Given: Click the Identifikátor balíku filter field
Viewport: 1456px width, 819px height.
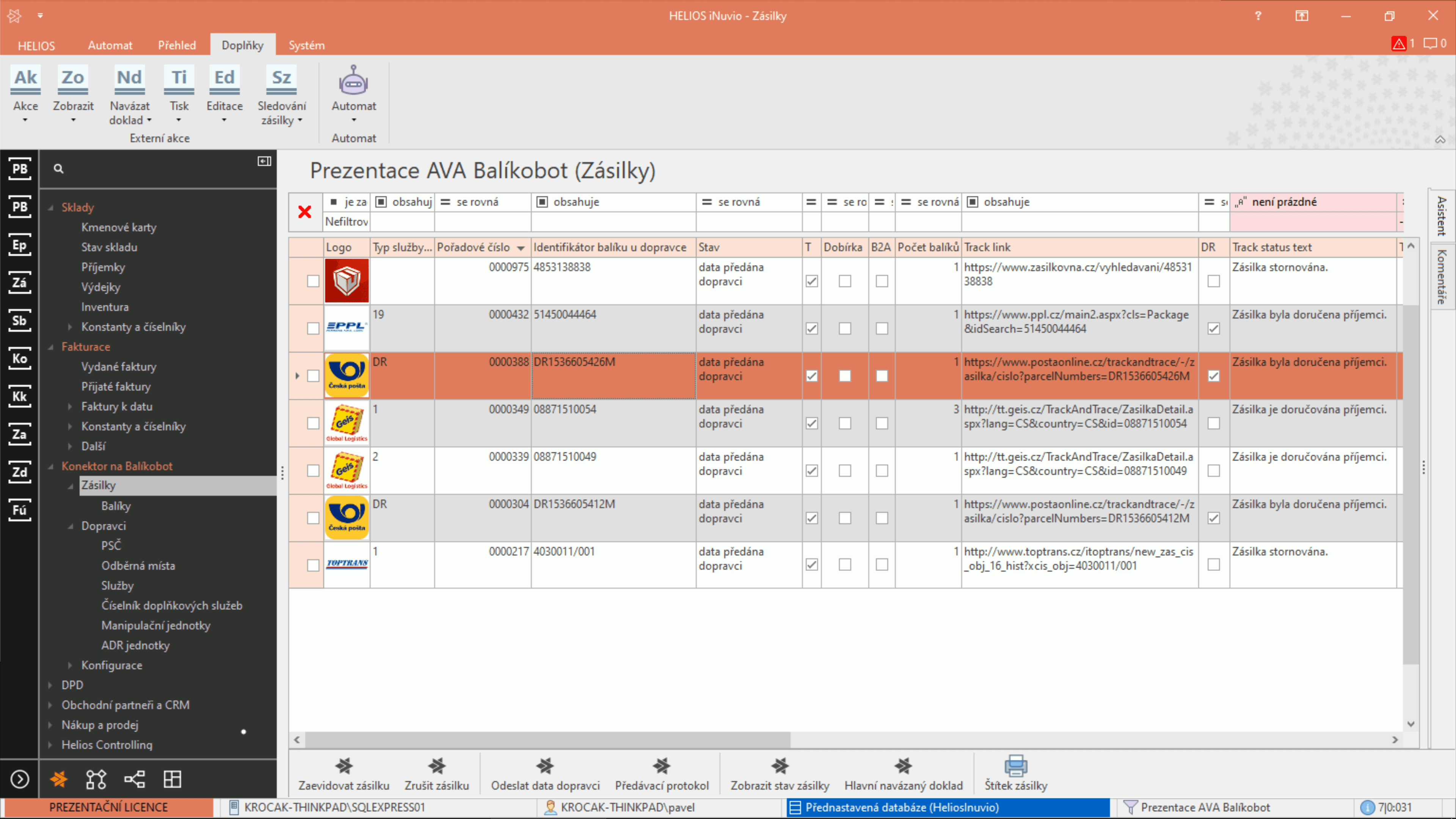Looking at the screenshot, I should point(613,221).
